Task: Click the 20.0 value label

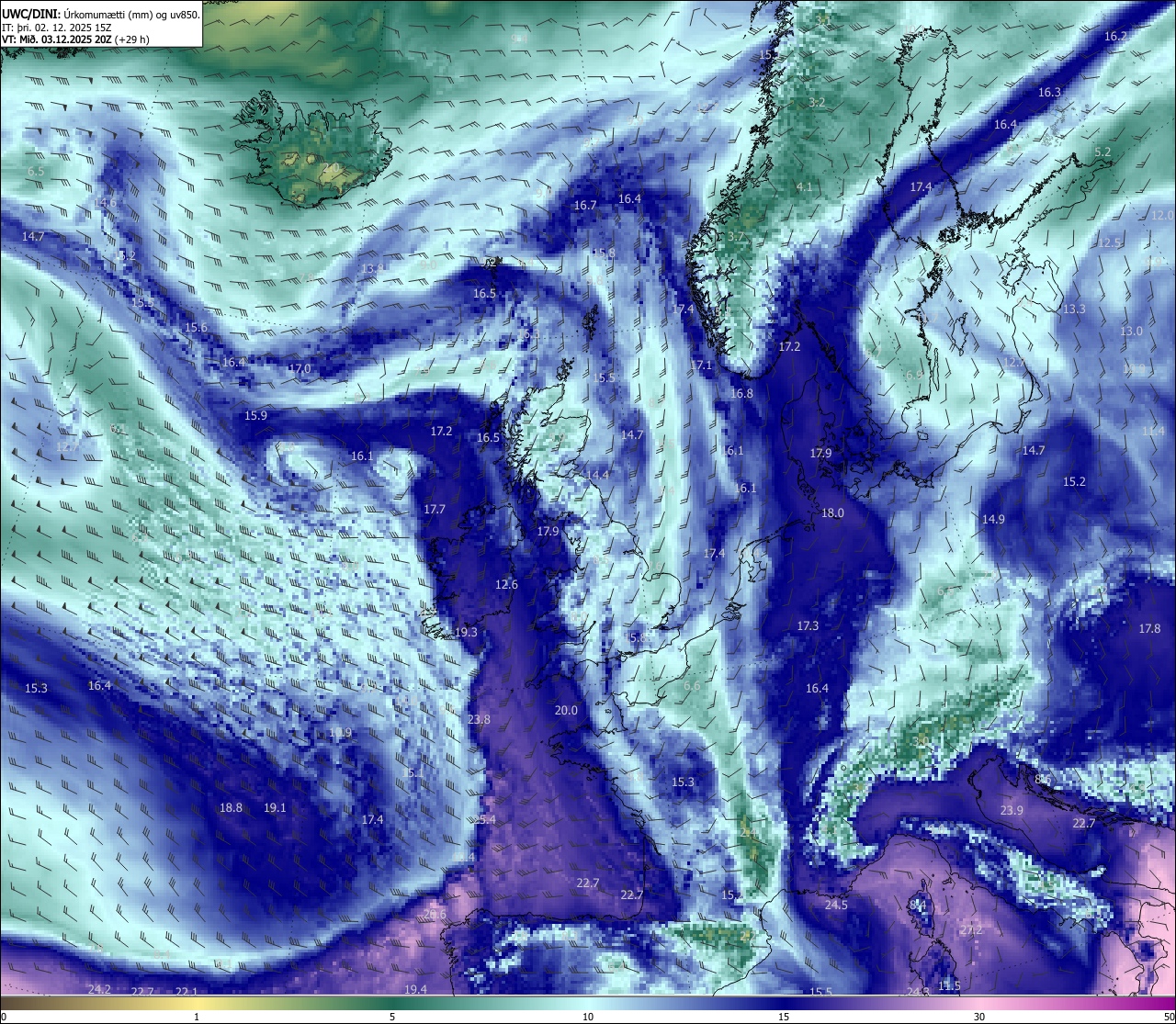Action: (x=566, y=711)
